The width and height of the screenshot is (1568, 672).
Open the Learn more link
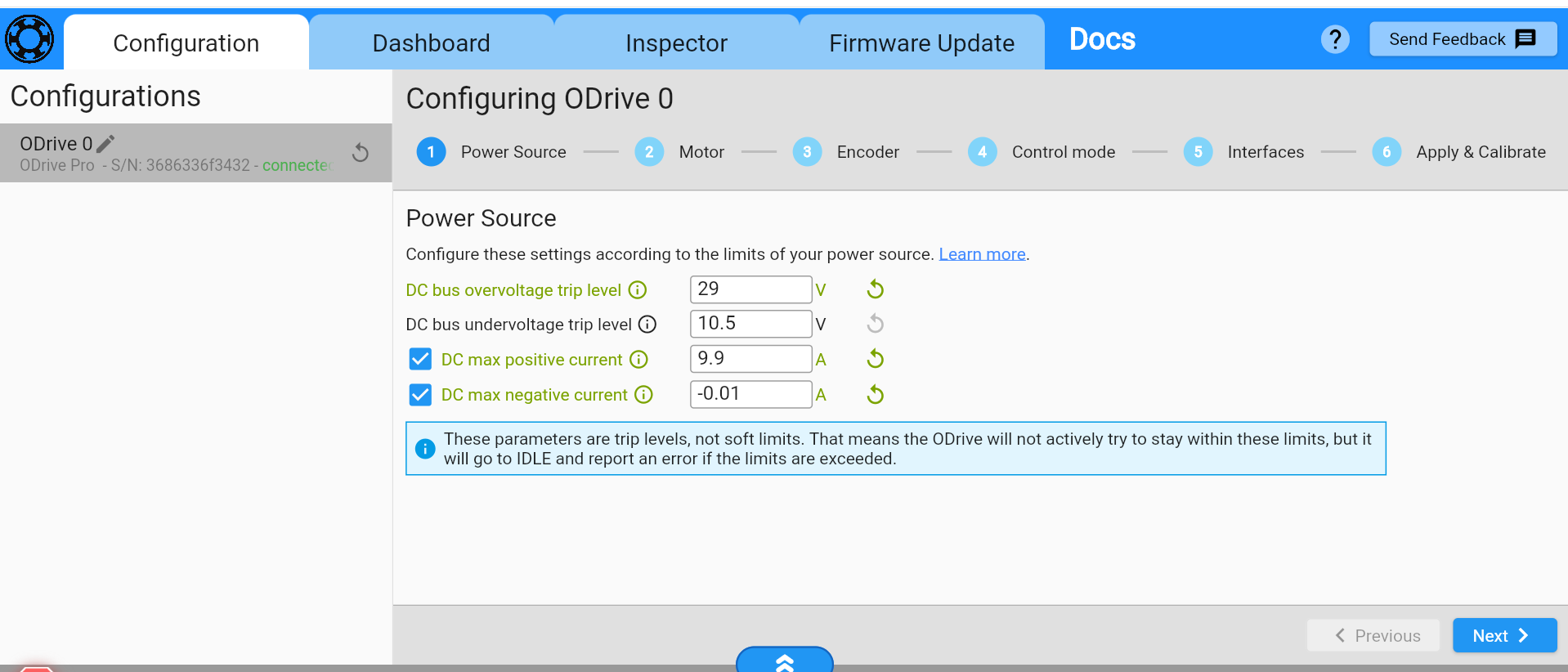coord(982,254)
